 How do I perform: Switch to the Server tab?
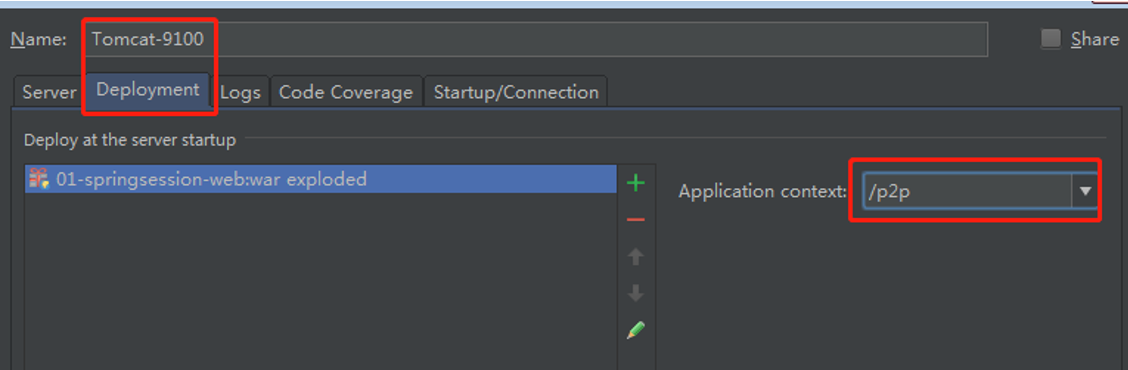click(x=49, y=92)
